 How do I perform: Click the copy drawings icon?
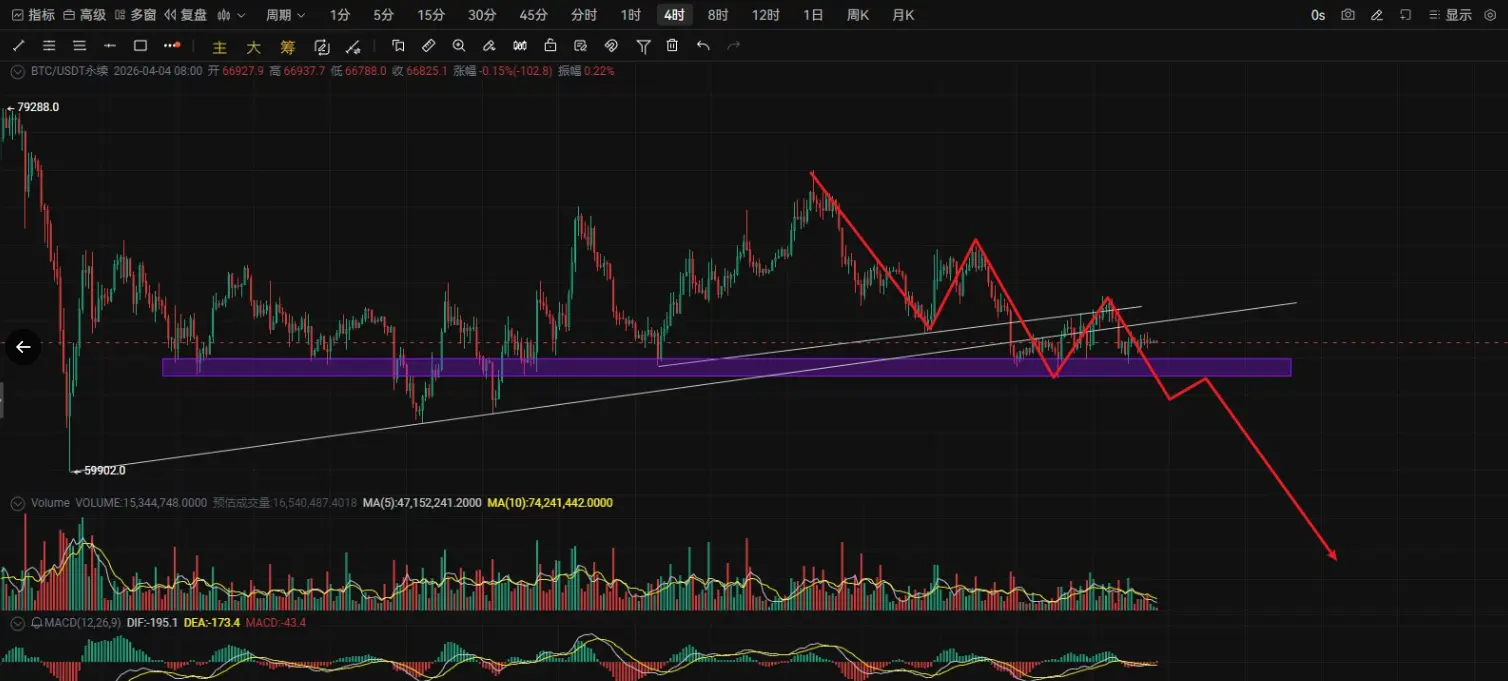[398, 46]
